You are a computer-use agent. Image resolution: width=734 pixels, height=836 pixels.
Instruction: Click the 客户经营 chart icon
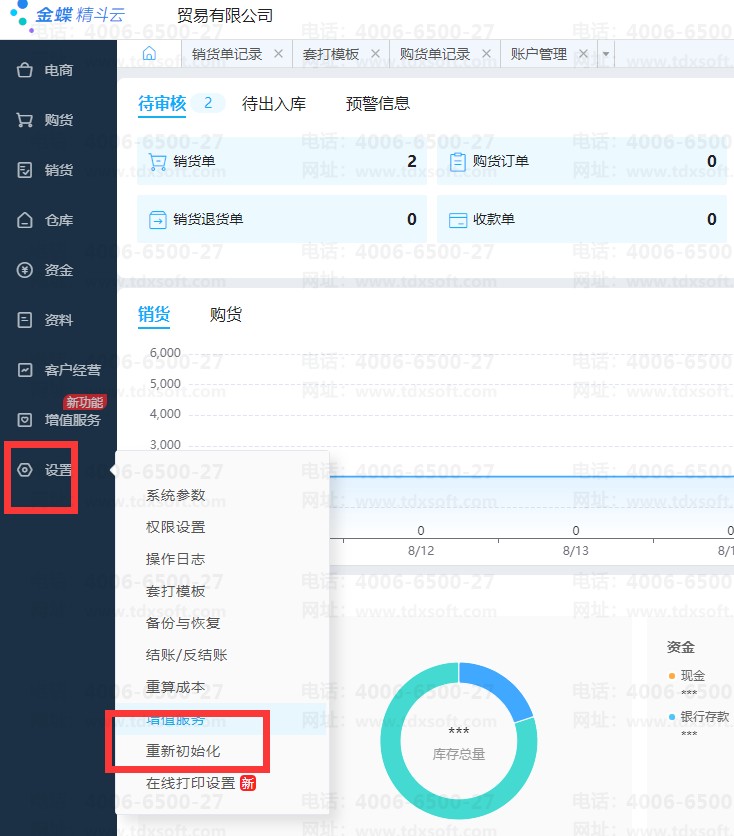coord(25,370)
